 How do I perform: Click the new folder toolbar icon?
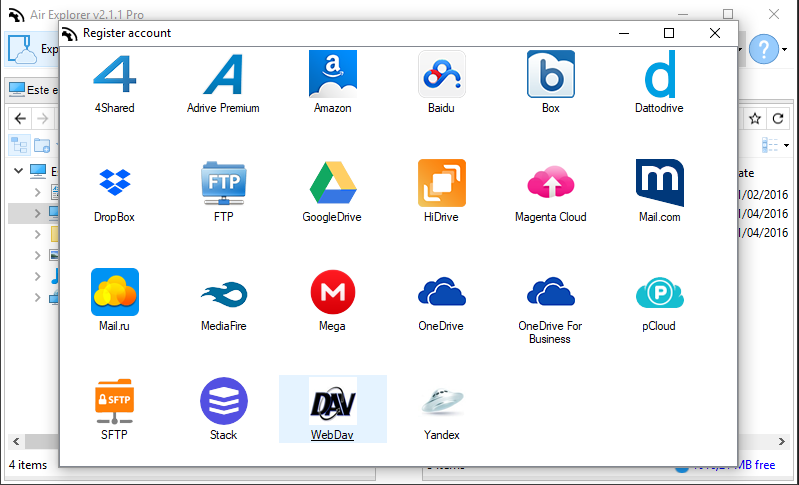(42, 146)
